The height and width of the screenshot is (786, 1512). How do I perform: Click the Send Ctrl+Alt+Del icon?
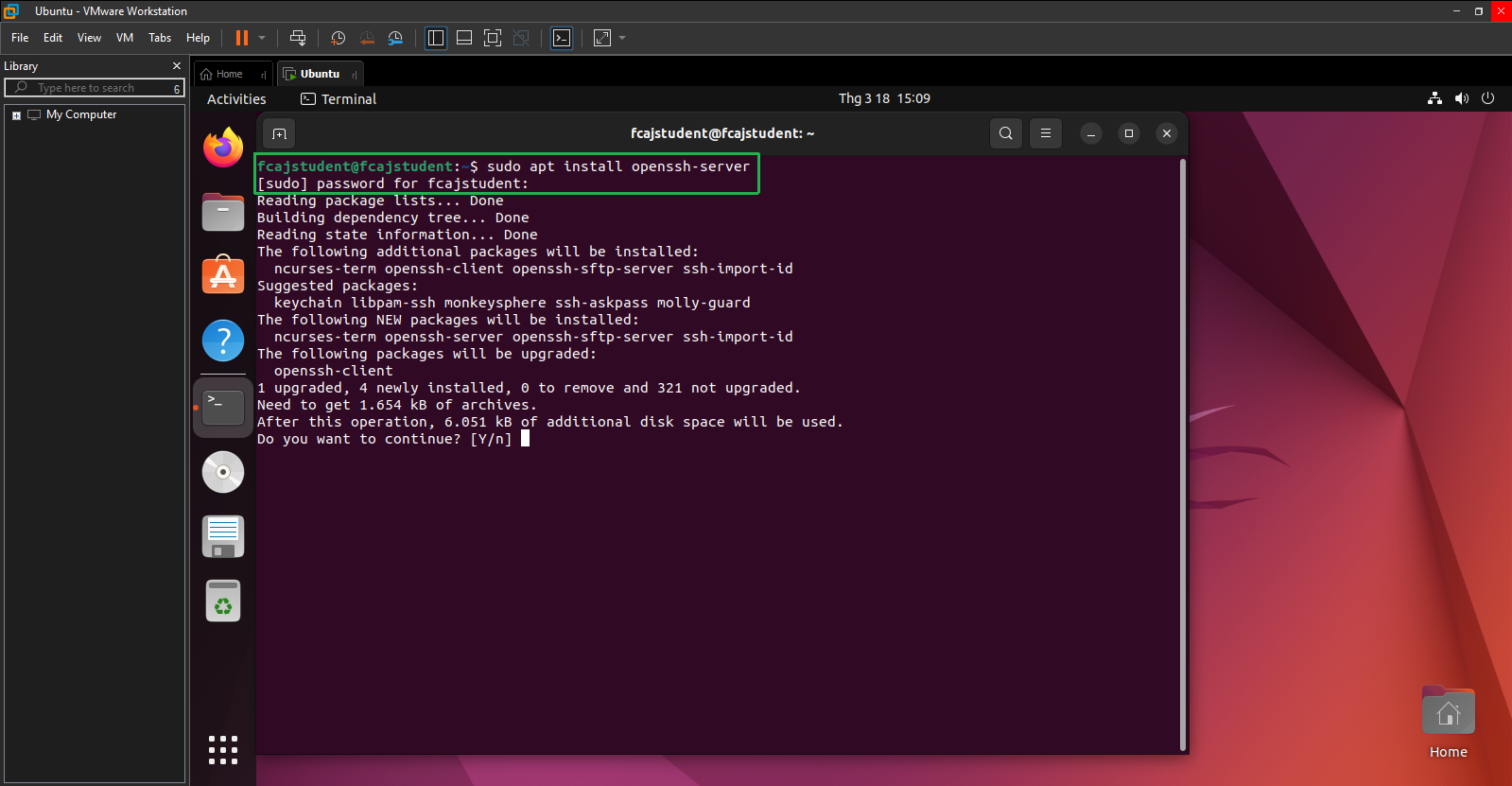[298, 38]
